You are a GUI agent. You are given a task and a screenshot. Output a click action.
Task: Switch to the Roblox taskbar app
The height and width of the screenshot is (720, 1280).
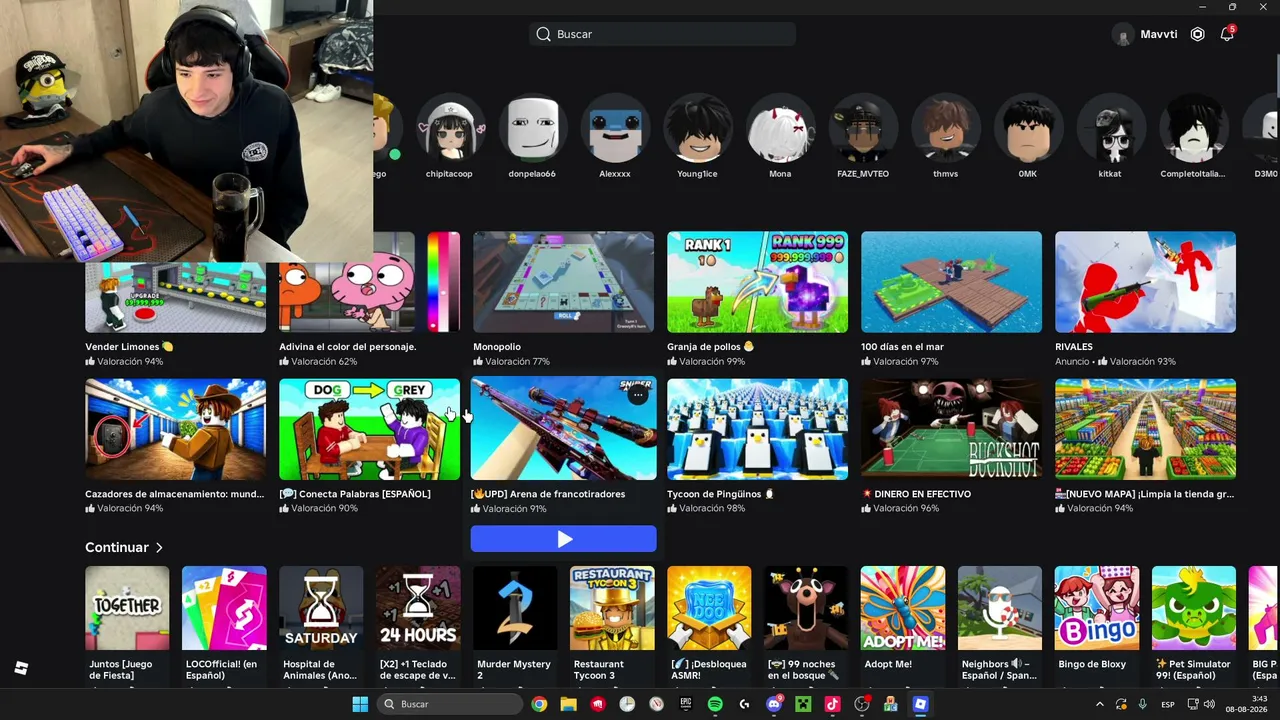(920, 704)
